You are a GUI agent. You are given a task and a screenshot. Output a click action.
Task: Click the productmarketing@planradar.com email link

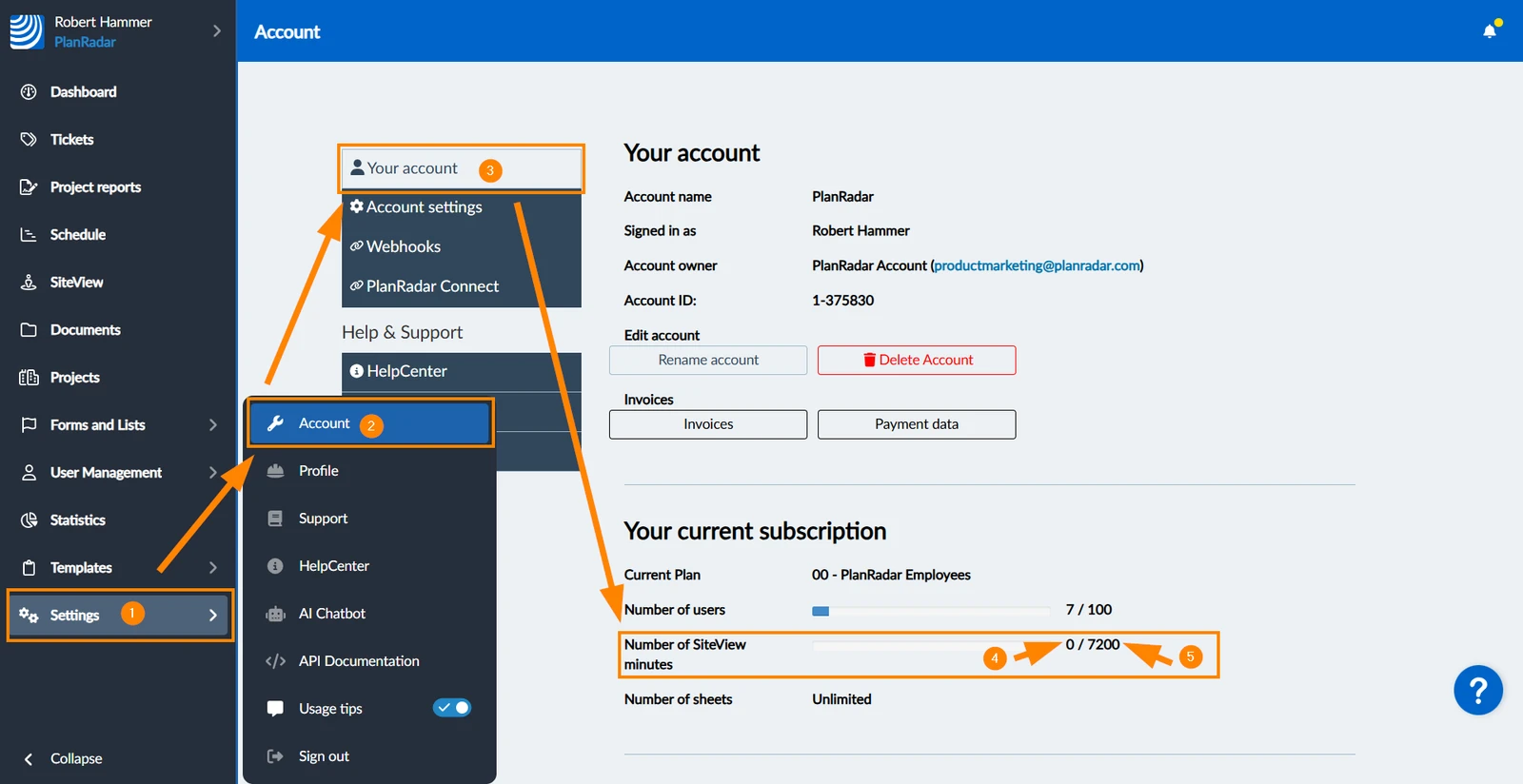point(1037,265)
